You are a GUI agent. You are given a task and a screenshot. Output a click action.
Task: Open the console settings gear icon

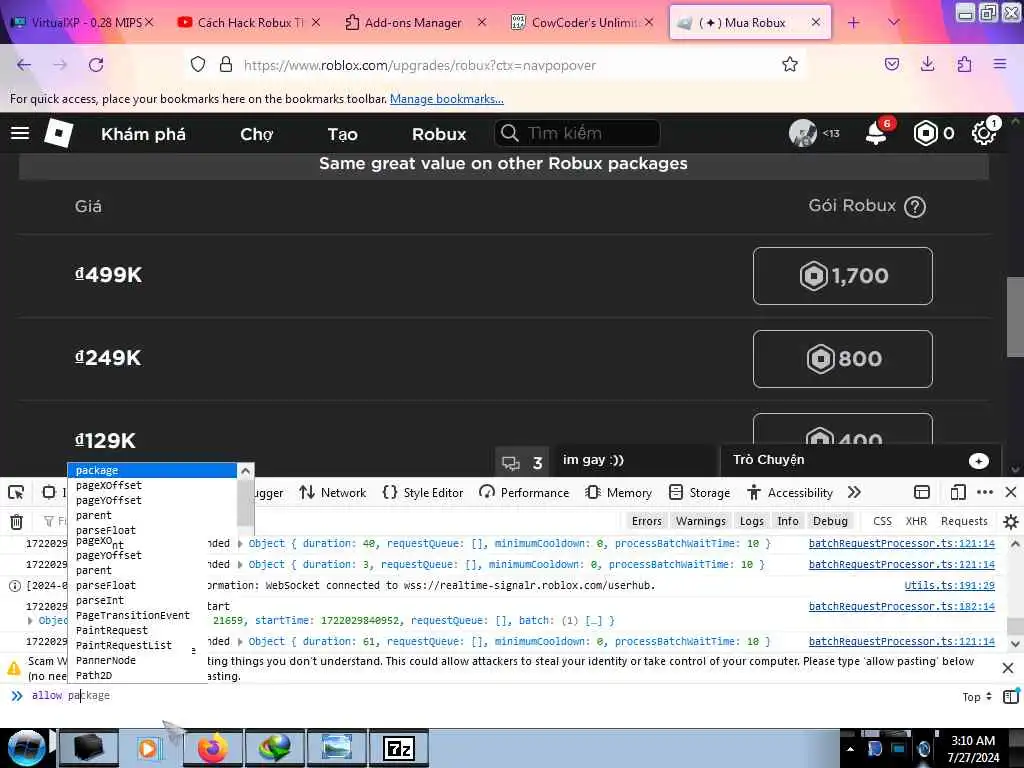click(1010, 521)
